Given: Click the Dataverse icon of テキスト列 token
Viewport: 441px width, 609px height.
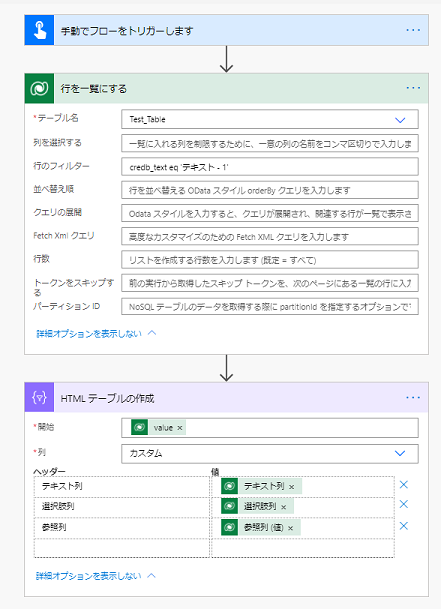Looking at the screenshot, I should point(229,486).
